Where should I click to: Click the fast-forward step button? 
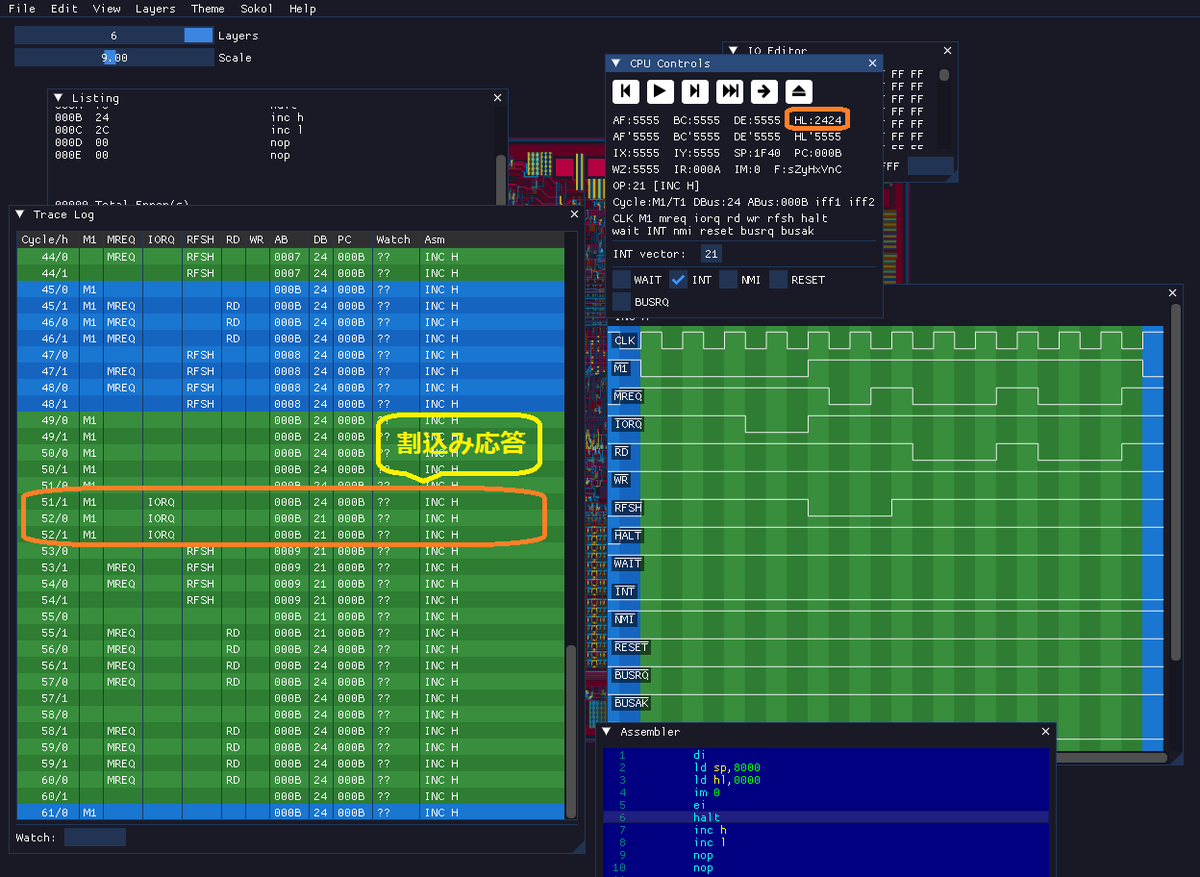(x=730, y=92)
